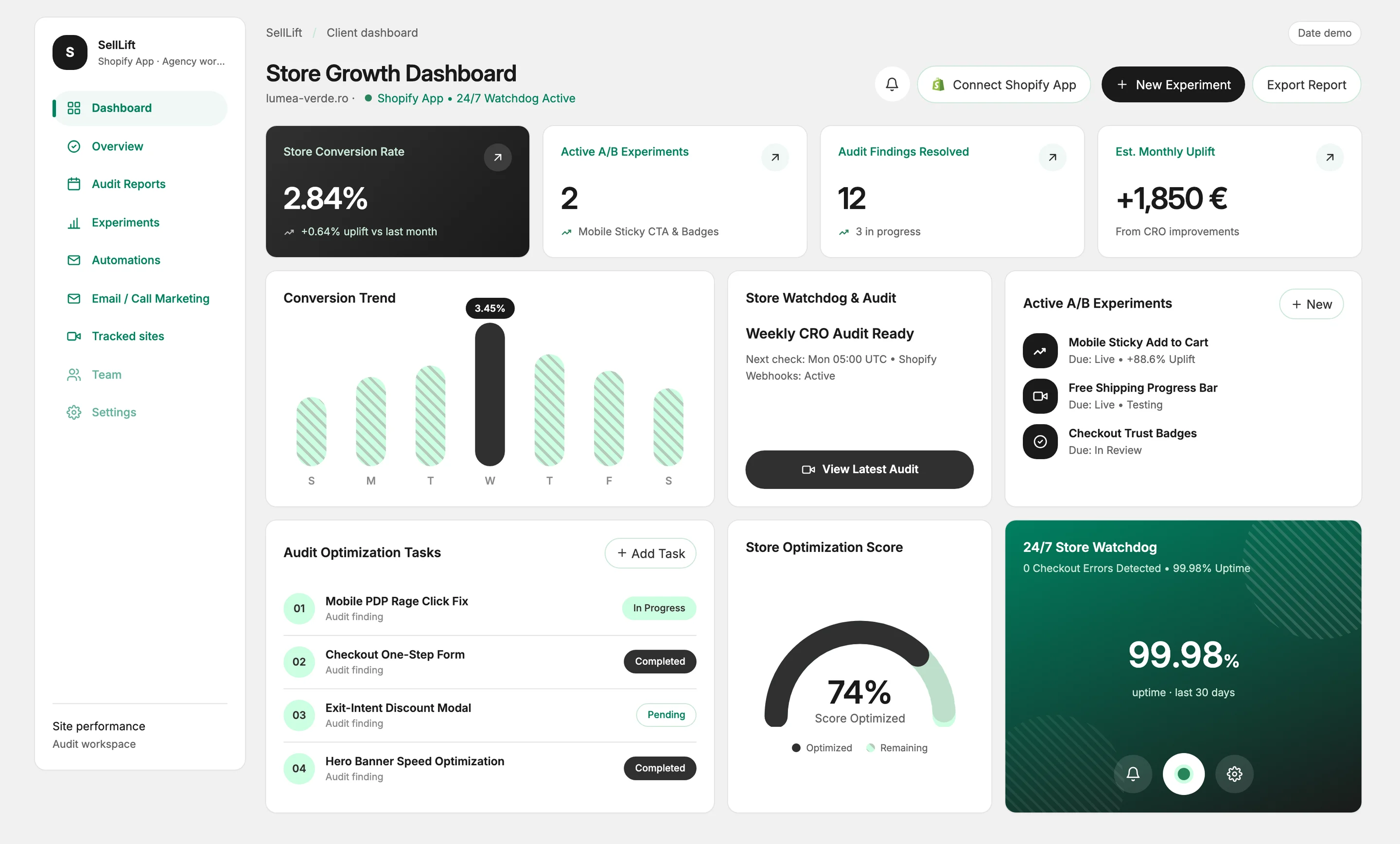
Task: Click the Wednesday bar in Conversion Trend
Action: [490, 394]
